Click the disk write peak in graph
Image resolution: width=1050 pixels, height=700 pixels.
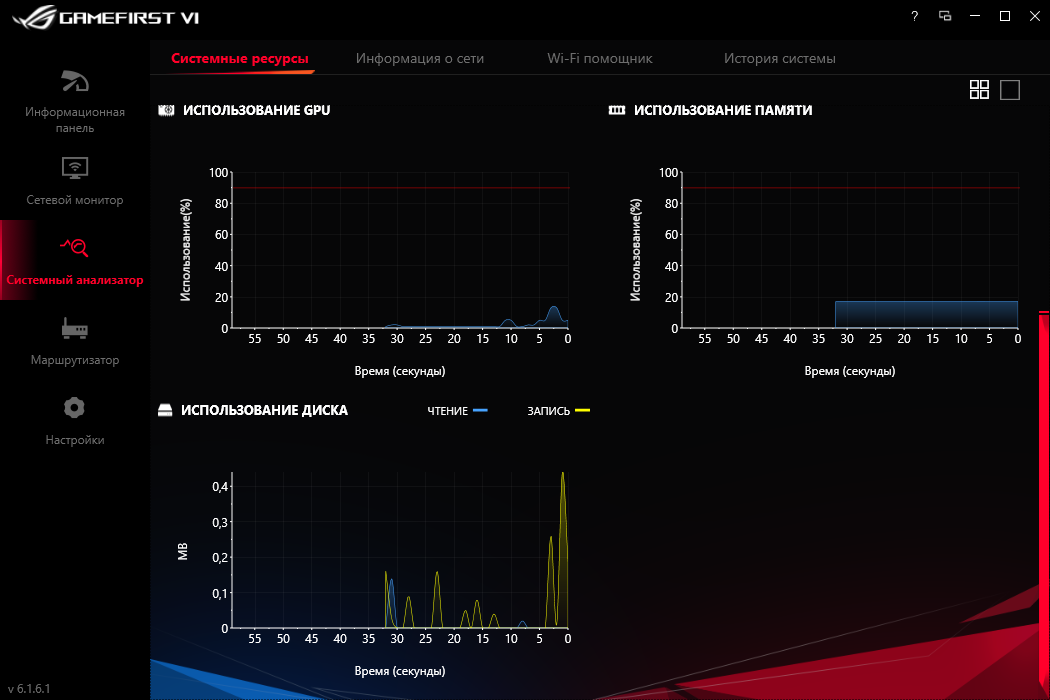click(562, 549)
